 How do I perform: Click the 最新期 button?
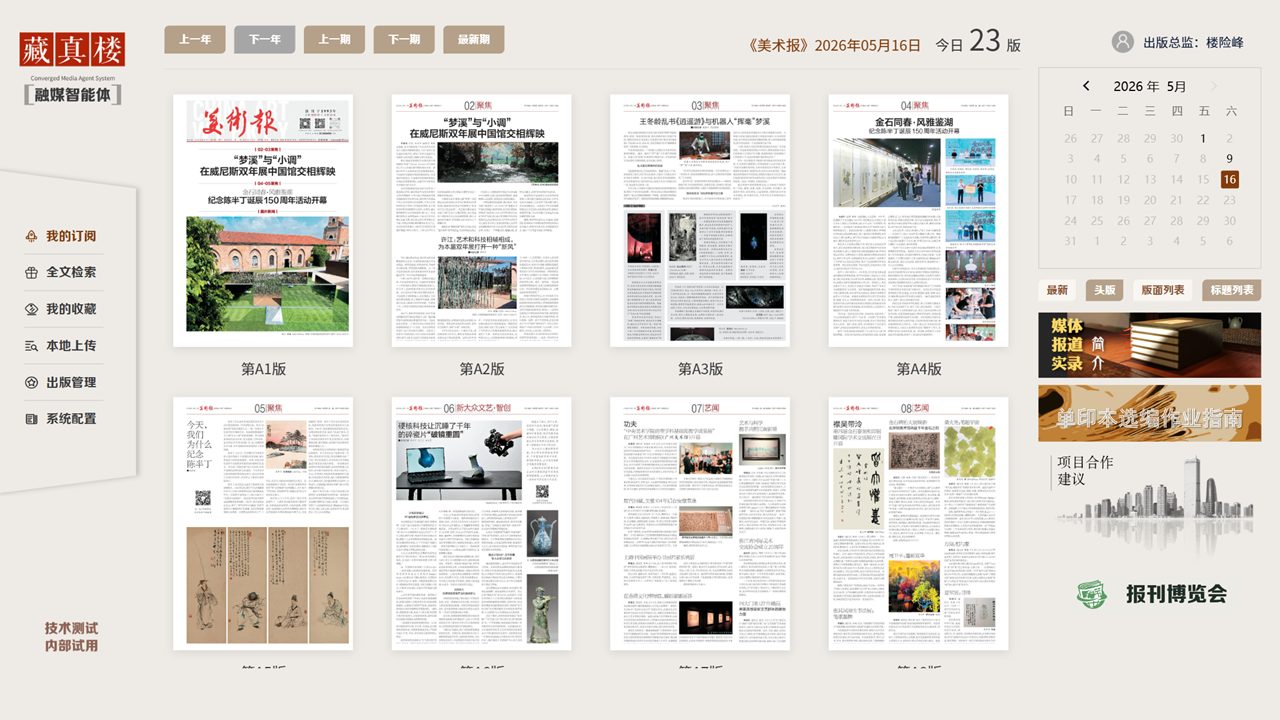[474, 40]
